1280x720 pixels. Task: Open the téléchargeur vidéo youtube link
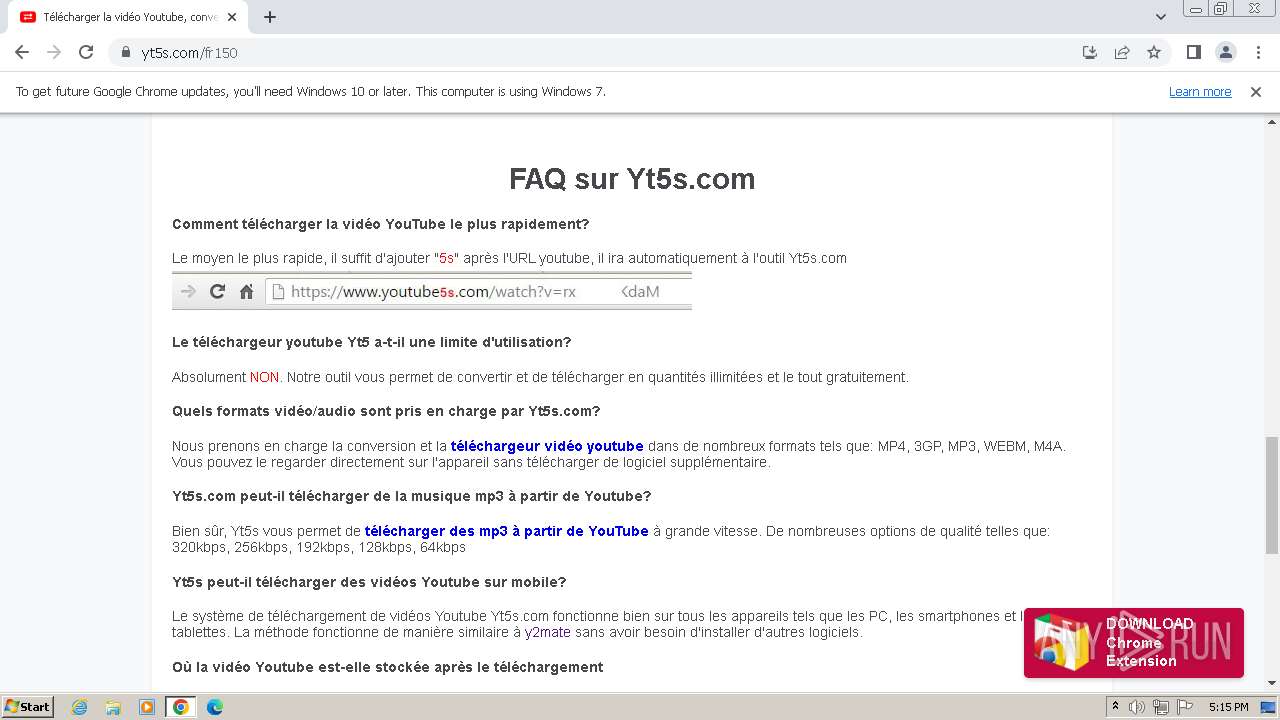547,446
